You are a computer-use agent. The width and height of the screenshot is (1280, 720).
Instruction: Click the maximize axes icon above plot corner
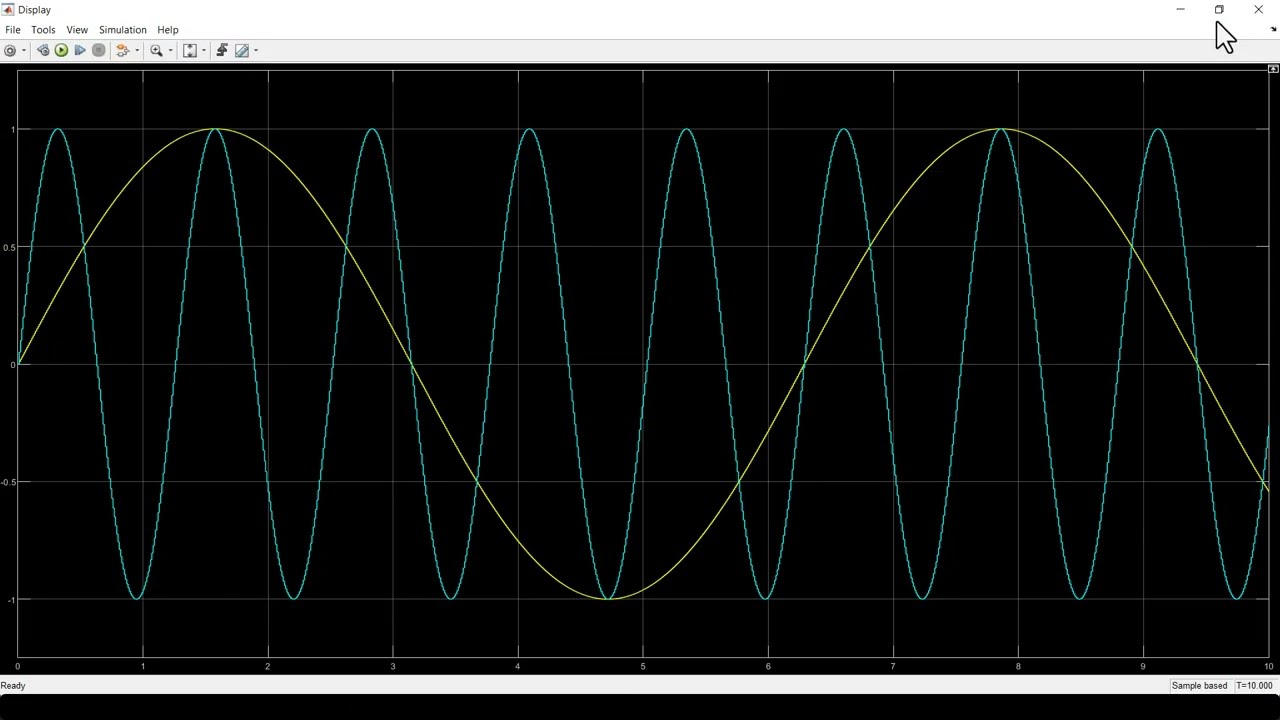point(1273,69)
